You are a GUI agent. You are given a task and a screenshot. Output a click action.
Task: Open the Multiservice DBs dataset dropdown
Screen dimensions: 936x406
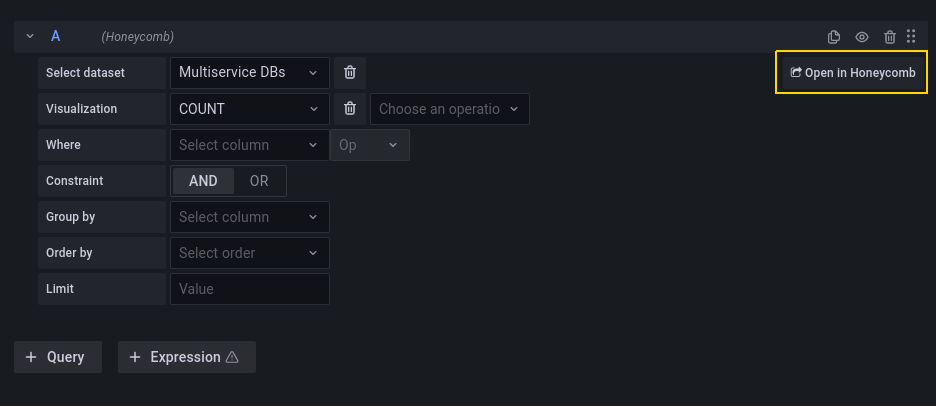pos(249,73)
